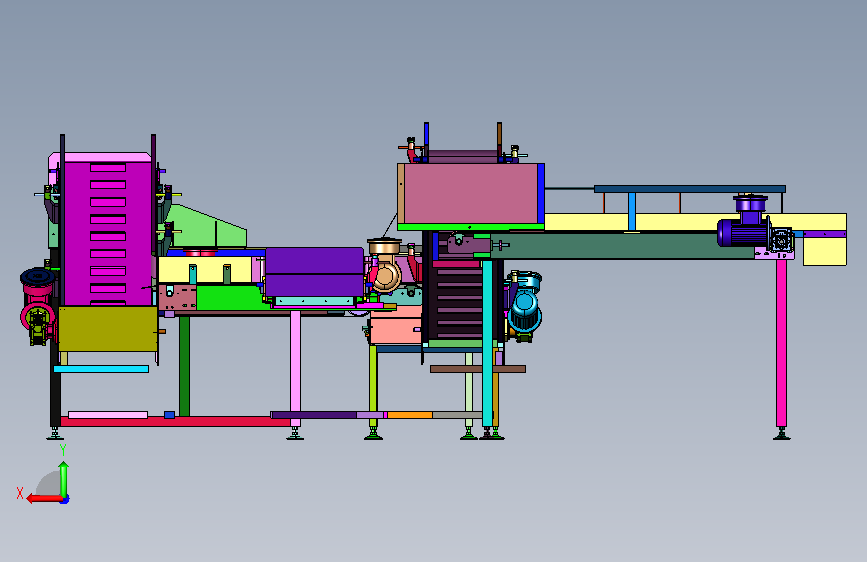Pick the pink vertical leg in the middle
Screen dimensions: 867x562
coord(295,368)
